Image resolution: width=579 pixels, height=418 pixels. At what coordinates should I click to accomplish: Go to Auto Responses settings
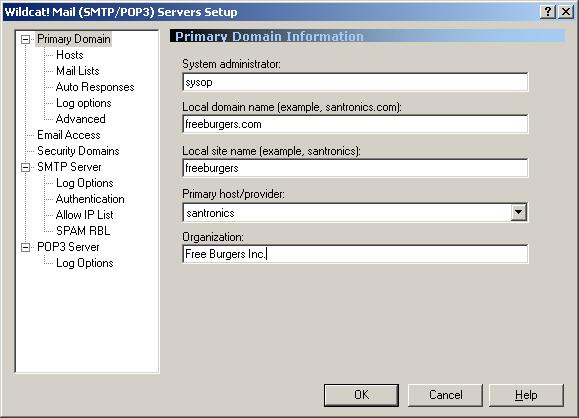click(x=95, y=87)
